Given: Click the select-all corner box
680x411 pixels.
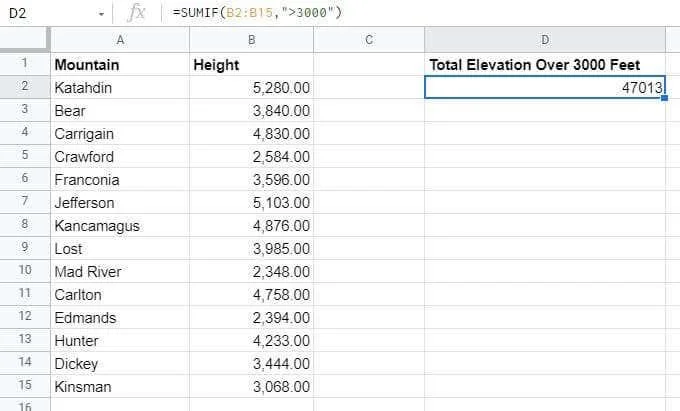Looking at the screenshot, I should [25, 39].
